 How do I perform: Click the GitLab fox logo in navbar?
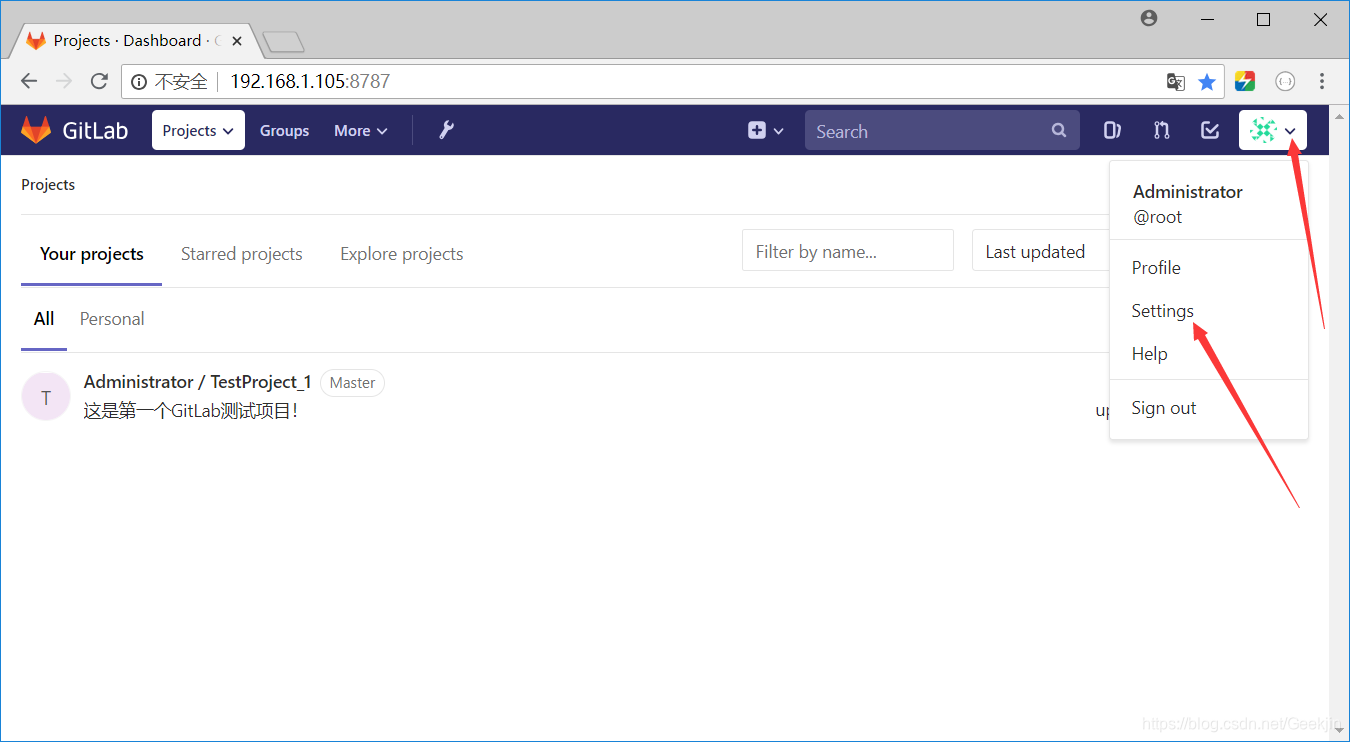pos(36,130)
